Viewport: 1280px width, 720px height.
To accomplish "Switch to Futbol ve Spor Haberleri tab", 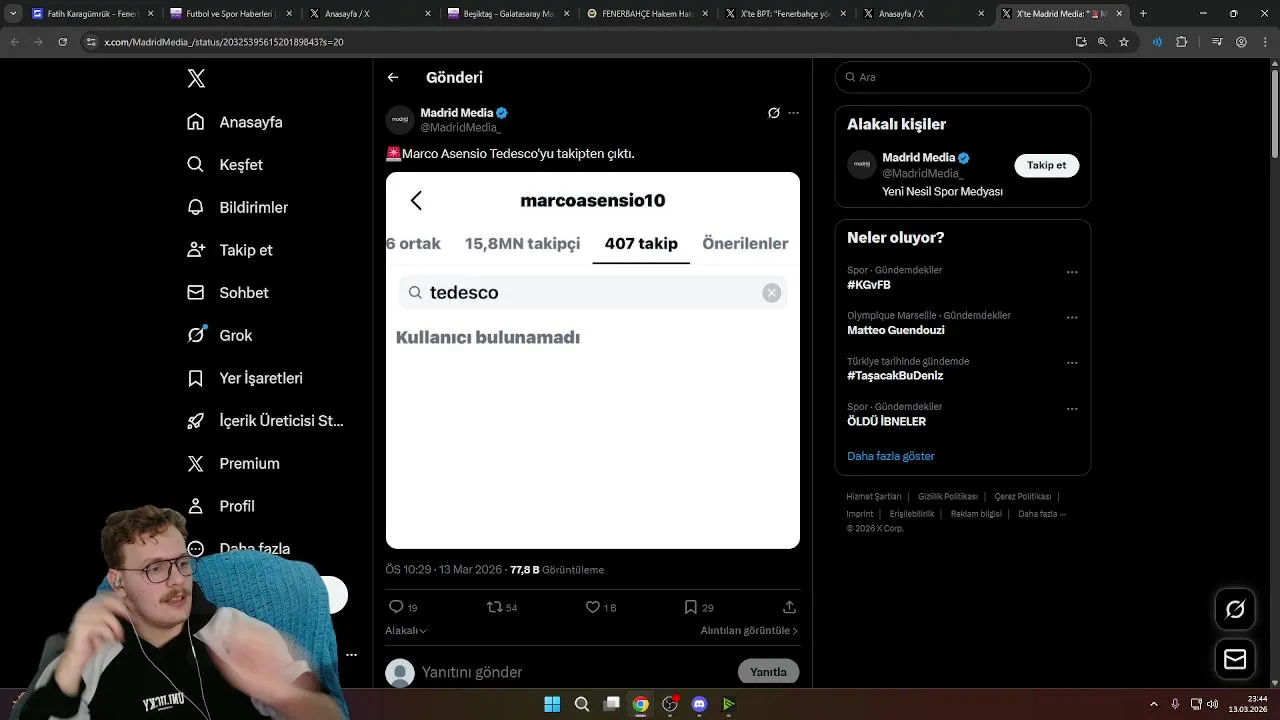I will point(232,14).
